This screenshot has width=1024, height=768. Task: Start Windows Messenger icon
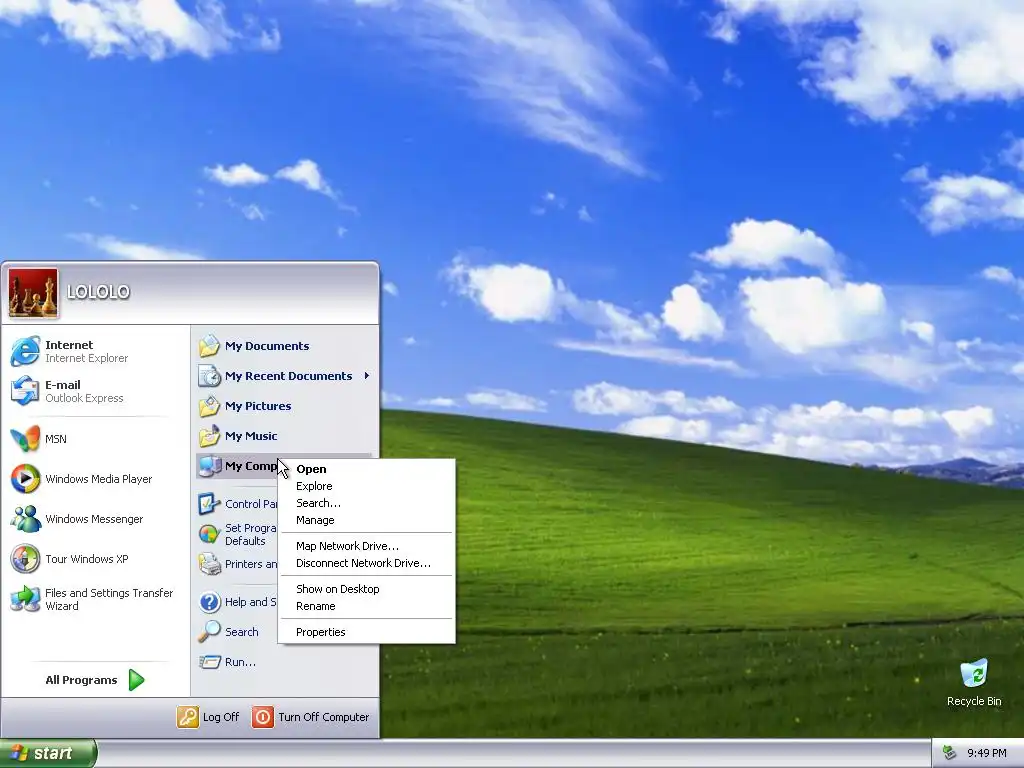(25, 519)
